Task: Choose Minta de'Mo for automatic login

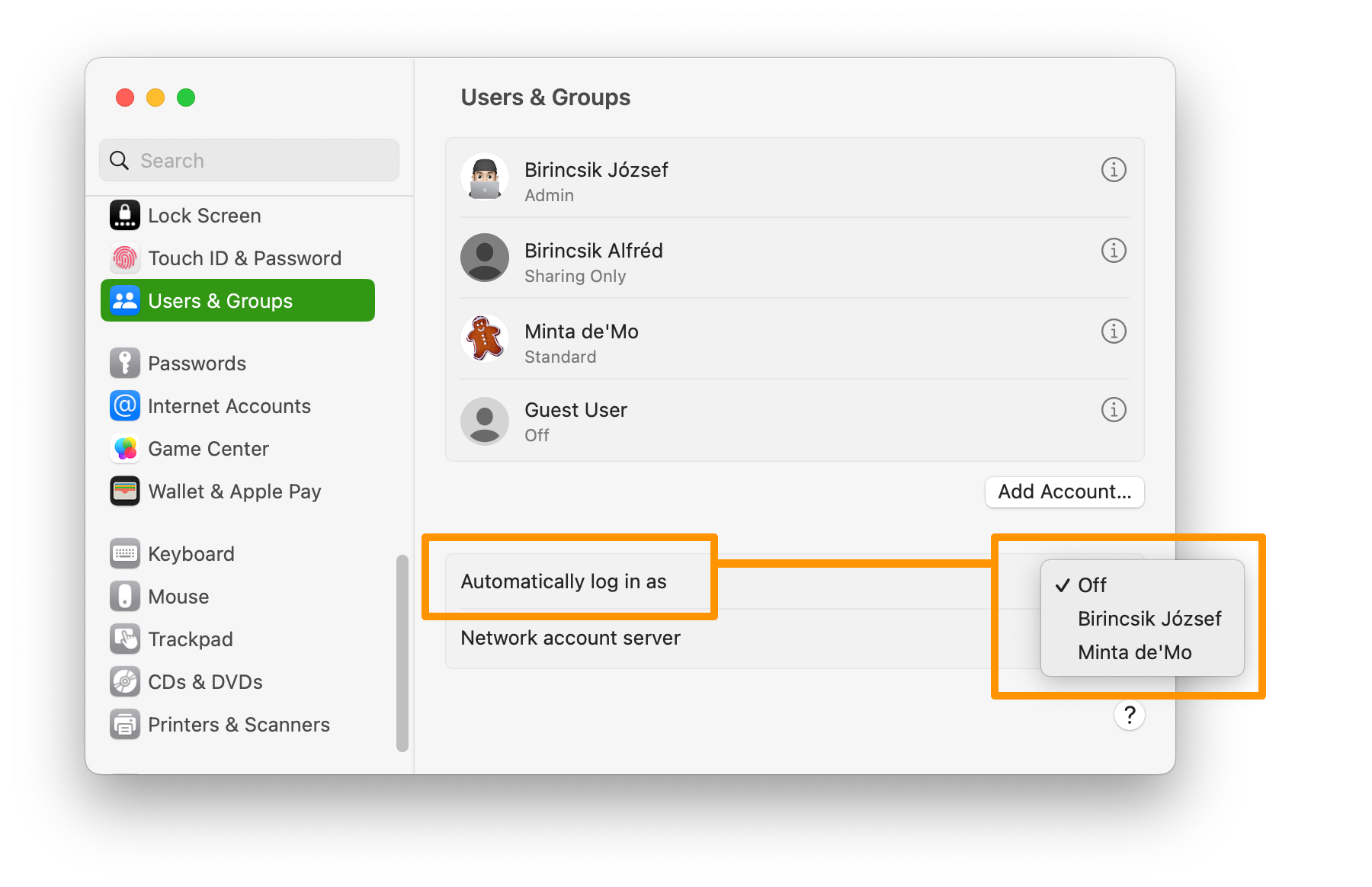Action: click(x=1142, y=652)
